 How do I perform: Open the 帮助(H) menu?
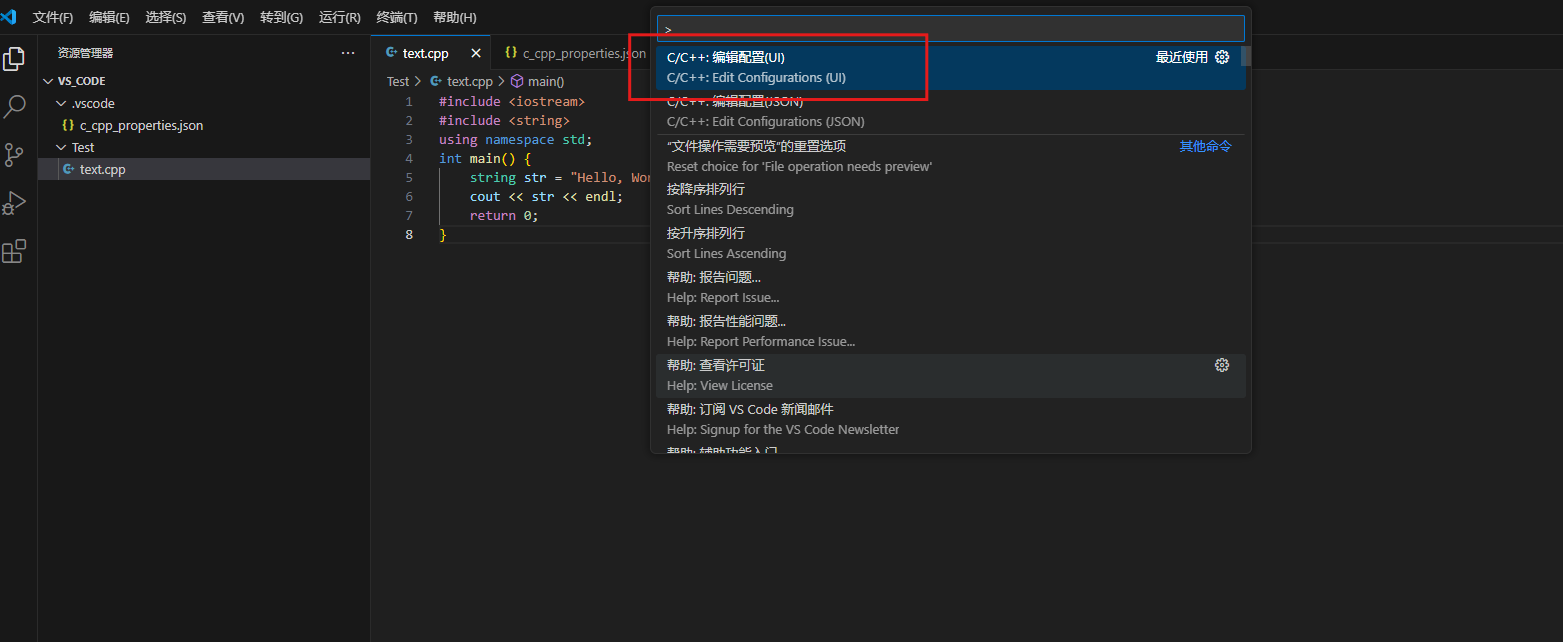pos(455,18)
